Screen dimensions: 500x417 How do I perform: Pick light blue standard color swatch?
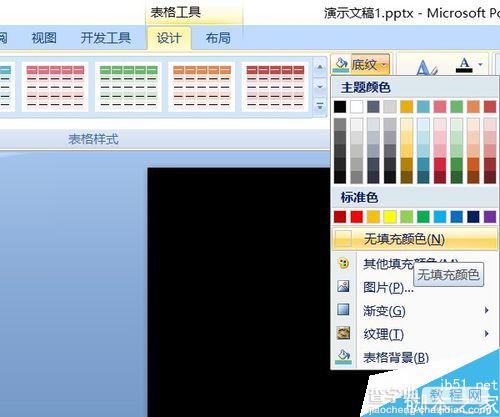point(440,217)
